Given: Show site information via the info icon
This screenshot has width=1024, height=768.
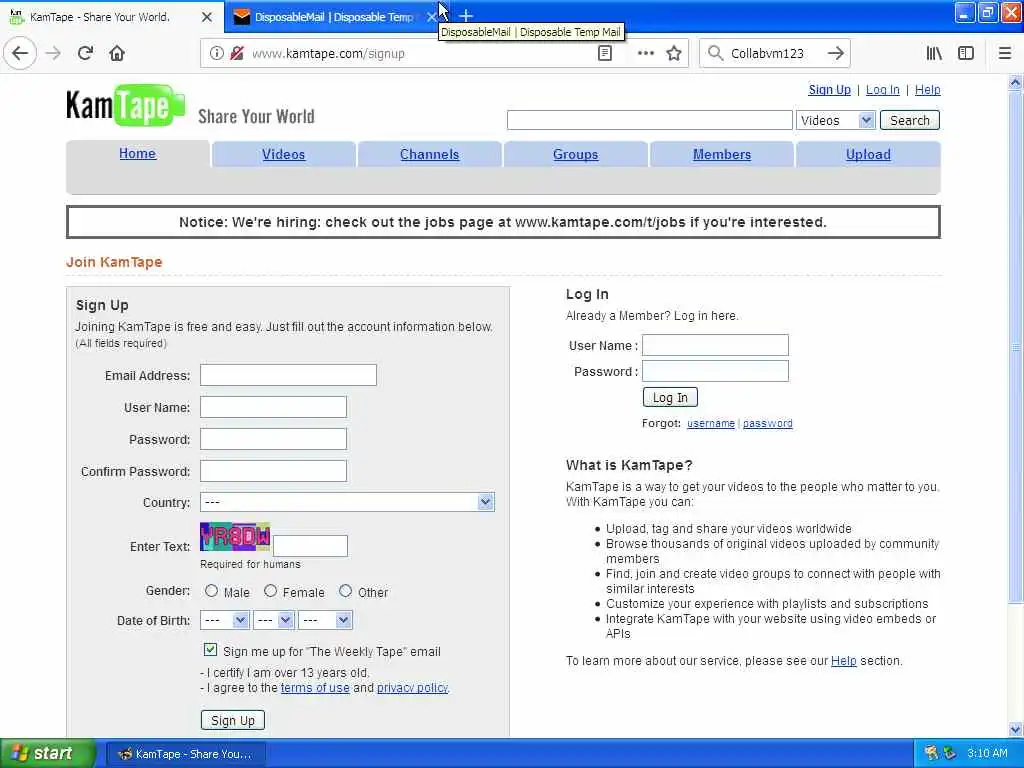Looking at the screenshot, I should [x=216, y=54].
